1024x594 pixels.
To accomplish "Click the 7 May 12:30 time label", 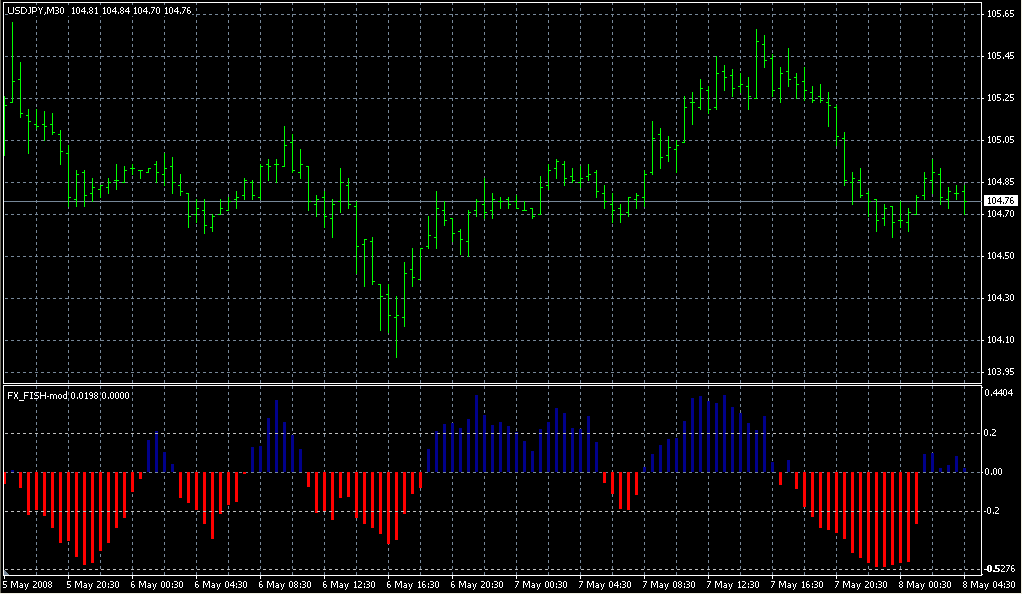I will point(733,585).
